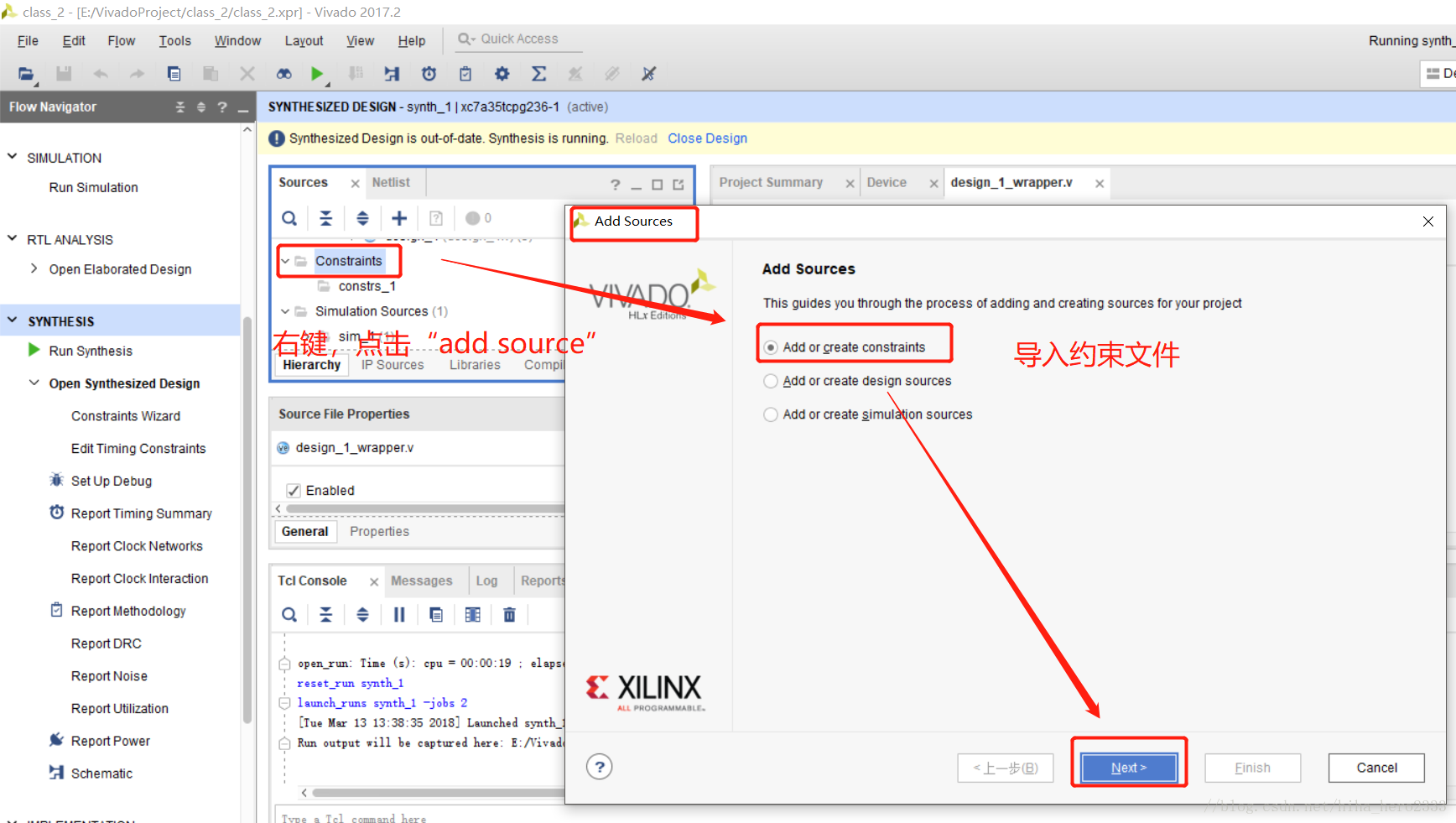1456x823 pixels.
Task: Open the File menu
Action: click(28, 40)
